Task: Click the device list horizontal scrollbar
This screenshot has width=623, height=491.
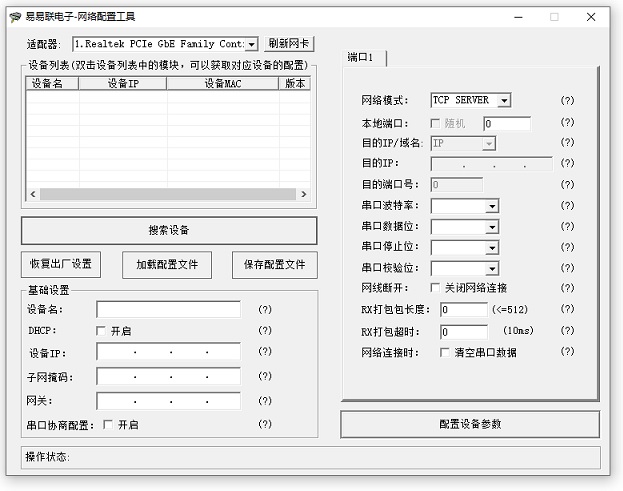Action: (168, 194)
